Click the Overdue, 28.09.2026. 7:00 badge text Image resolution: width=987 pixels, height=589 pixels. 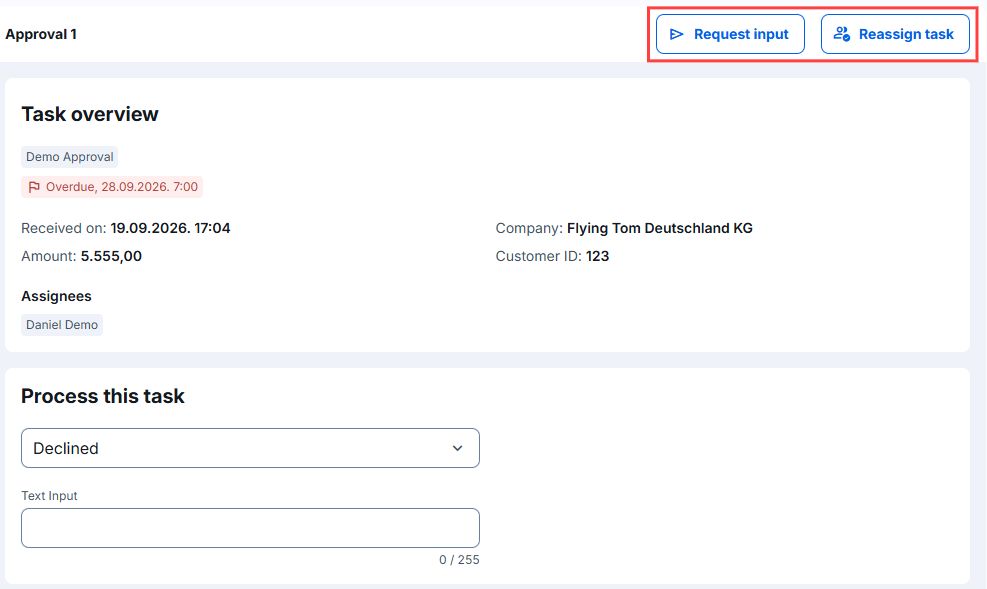tap(122, 187)
